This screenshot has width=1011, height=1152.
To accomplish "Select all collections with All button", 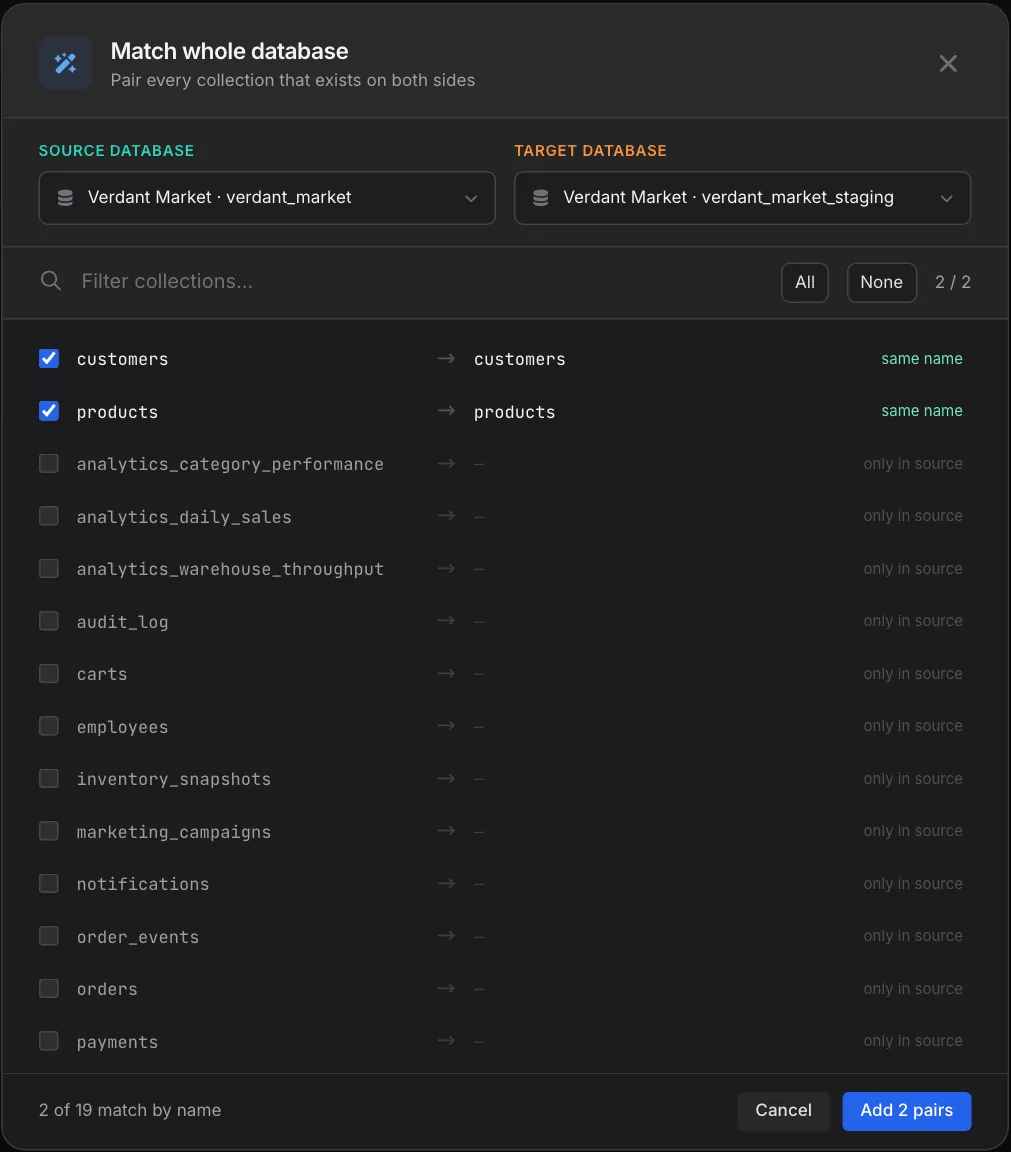I will 805,282.
